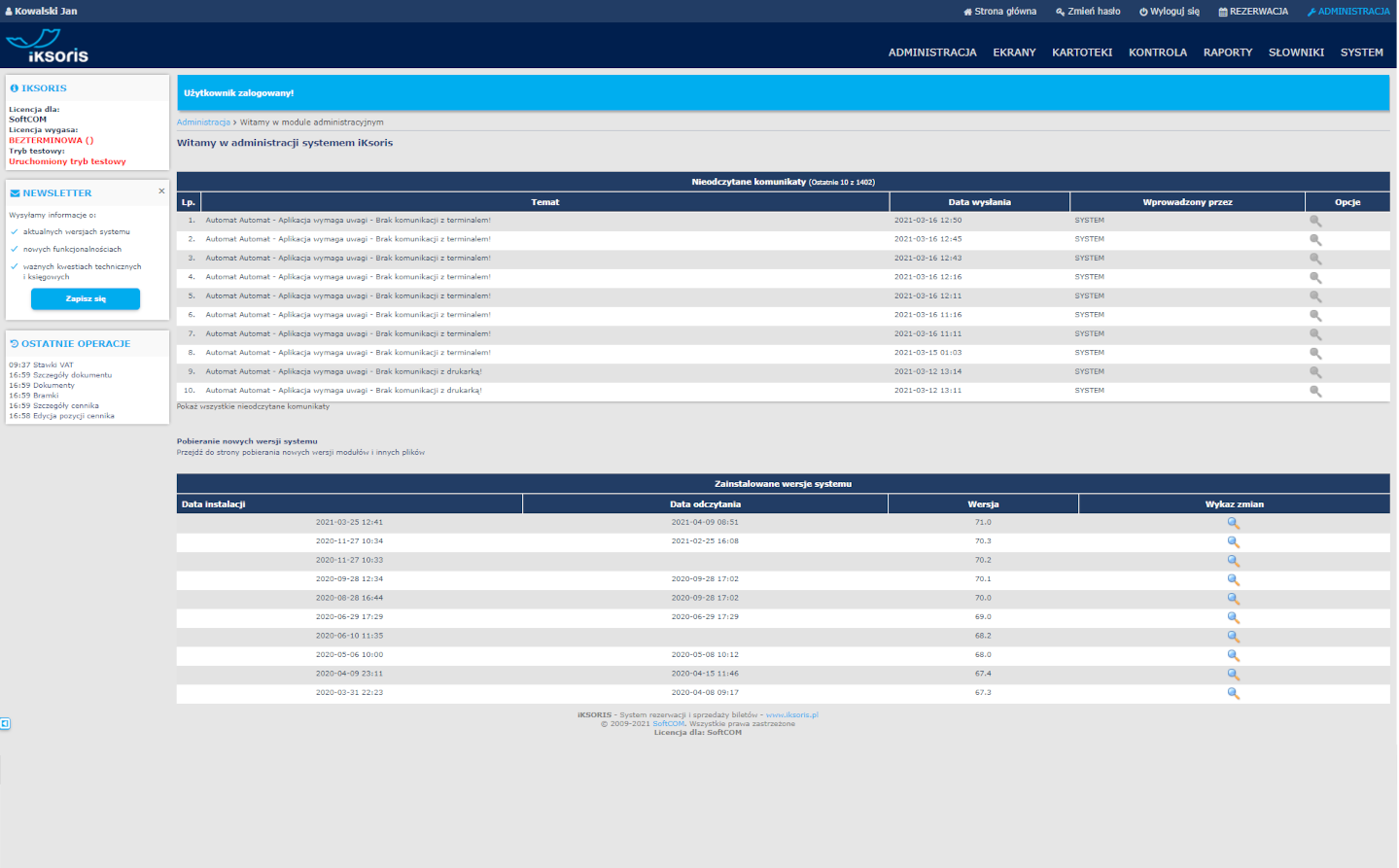Close the Newsletter panel

[x=161, y=191]
